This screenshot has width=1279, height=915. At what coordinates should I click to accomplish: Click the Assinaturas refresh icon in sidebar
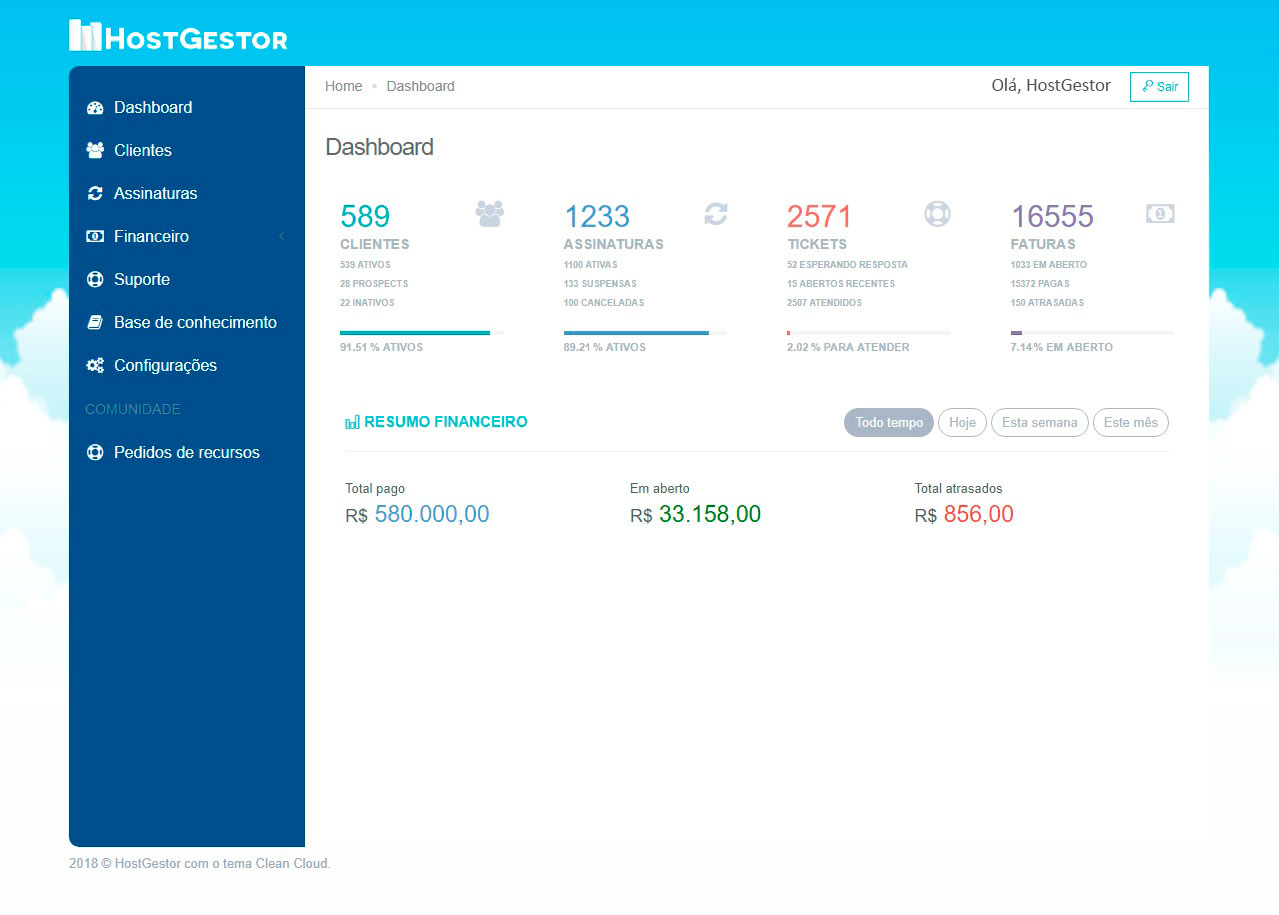(95, 194)
